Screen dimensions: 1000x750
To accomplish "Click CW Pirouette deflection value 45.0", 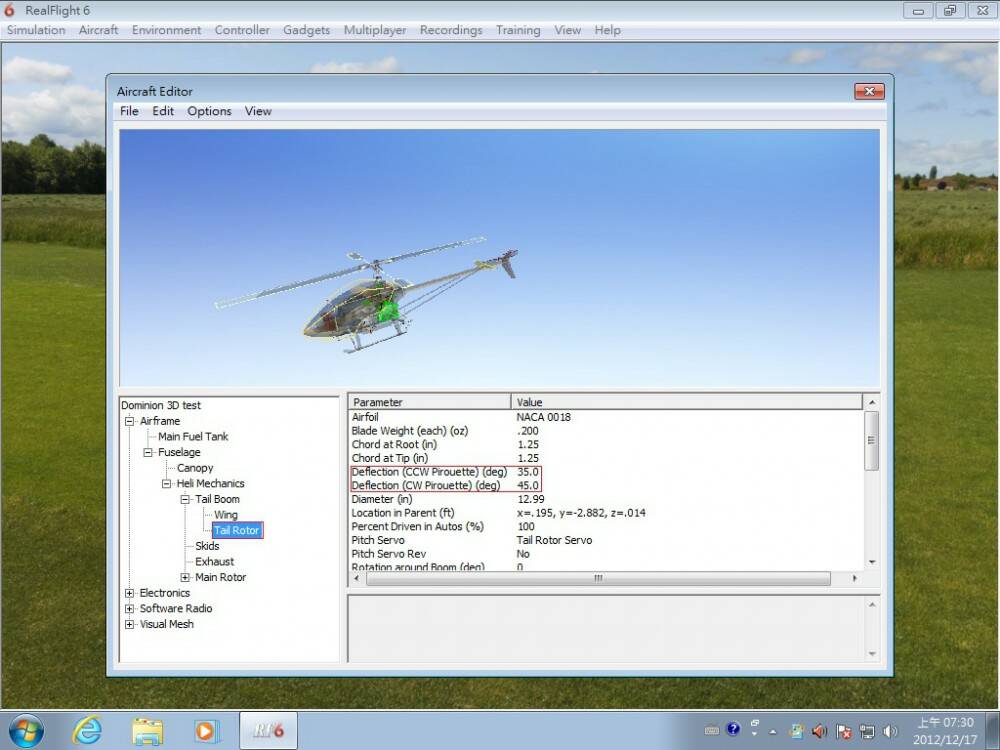I will [527, 485].
